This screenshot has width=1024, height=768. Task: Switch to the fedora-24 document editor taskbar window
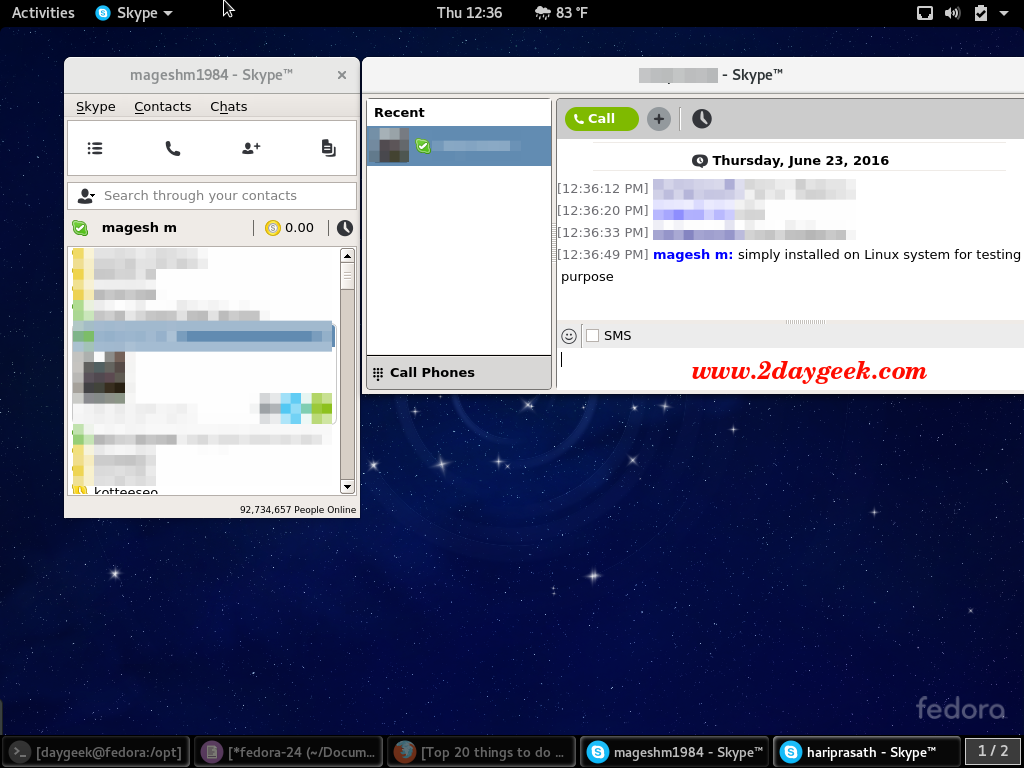pos(289,752)
